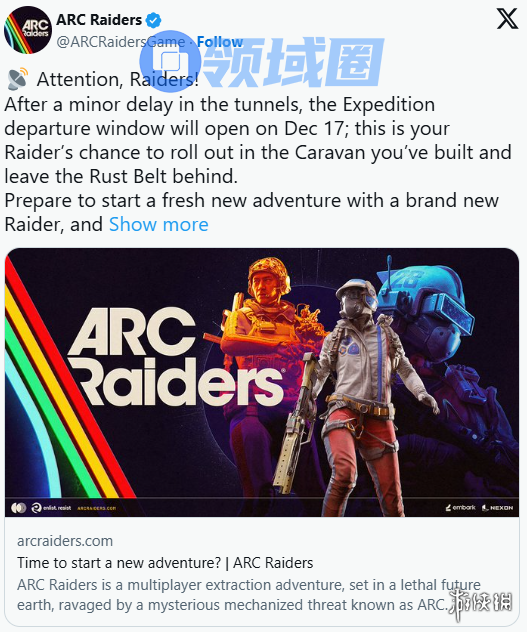Click the 领域圈 watermark logo

261,62
